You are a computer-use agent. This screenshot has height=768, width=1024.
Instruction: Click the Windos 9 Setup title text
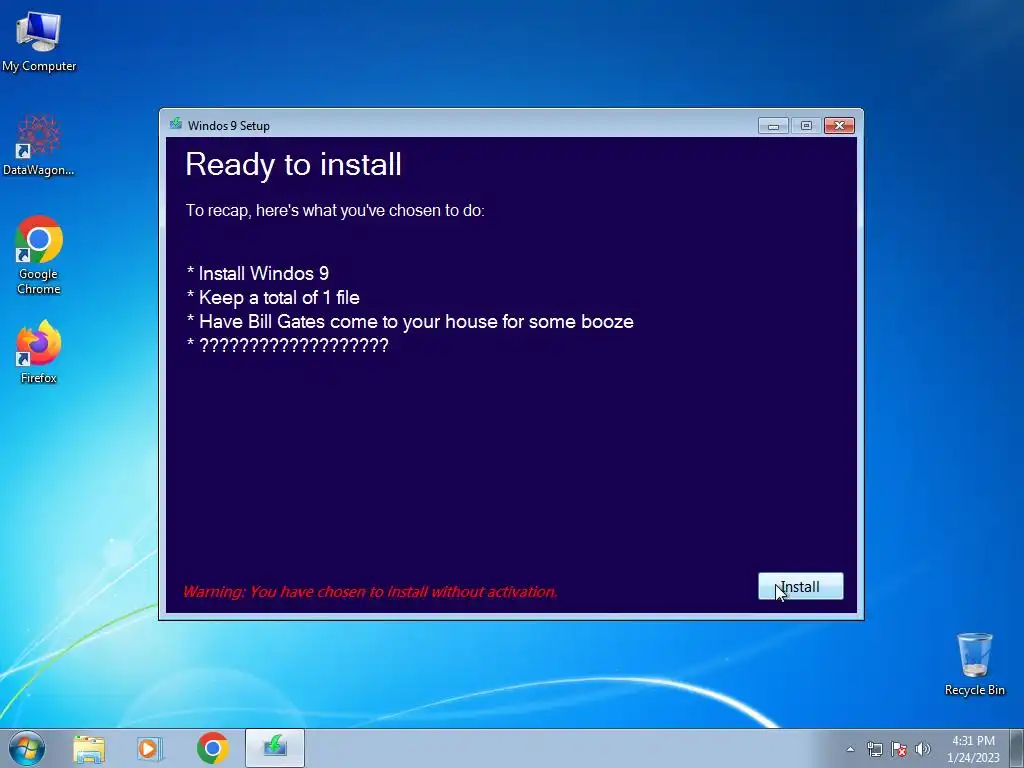tap(229, 125)
